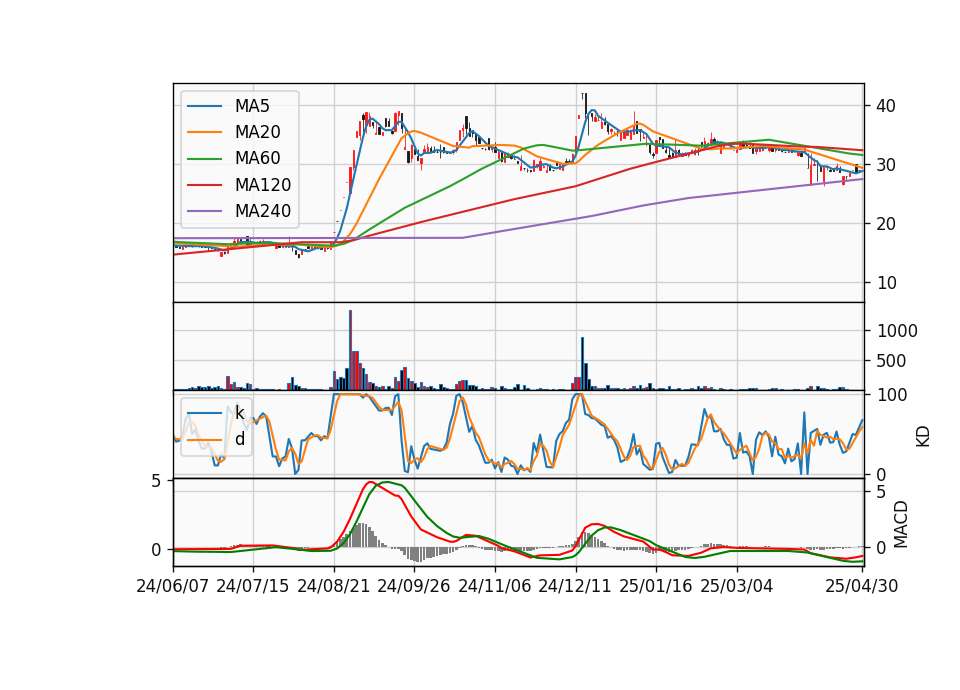Click the December 2024 volume spike bar
Image resolution: width=960 pixels, height=690 pixels.
click(582, 364)
